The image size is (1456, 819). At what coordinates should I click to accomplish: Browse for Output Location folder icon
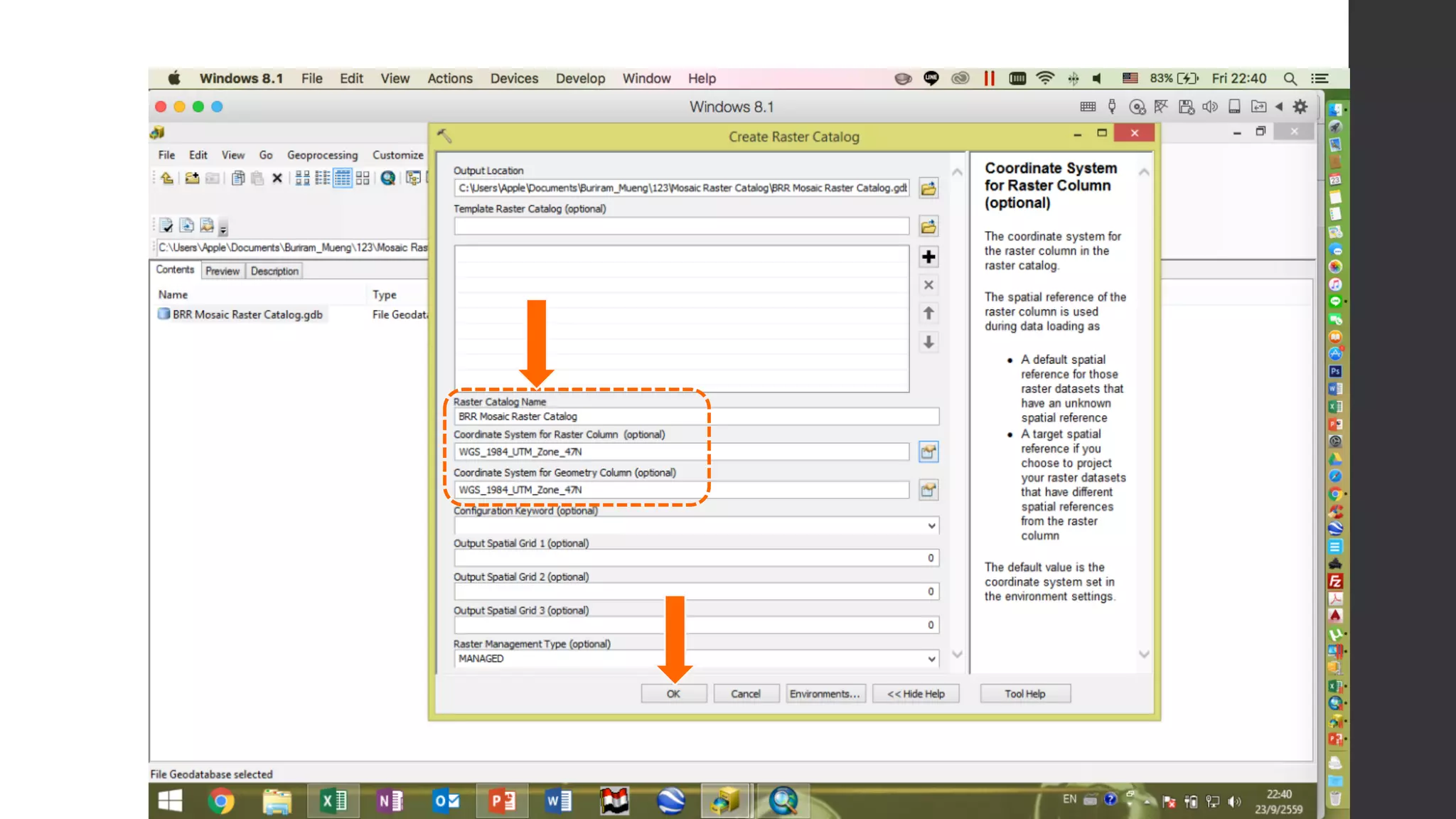928,188
